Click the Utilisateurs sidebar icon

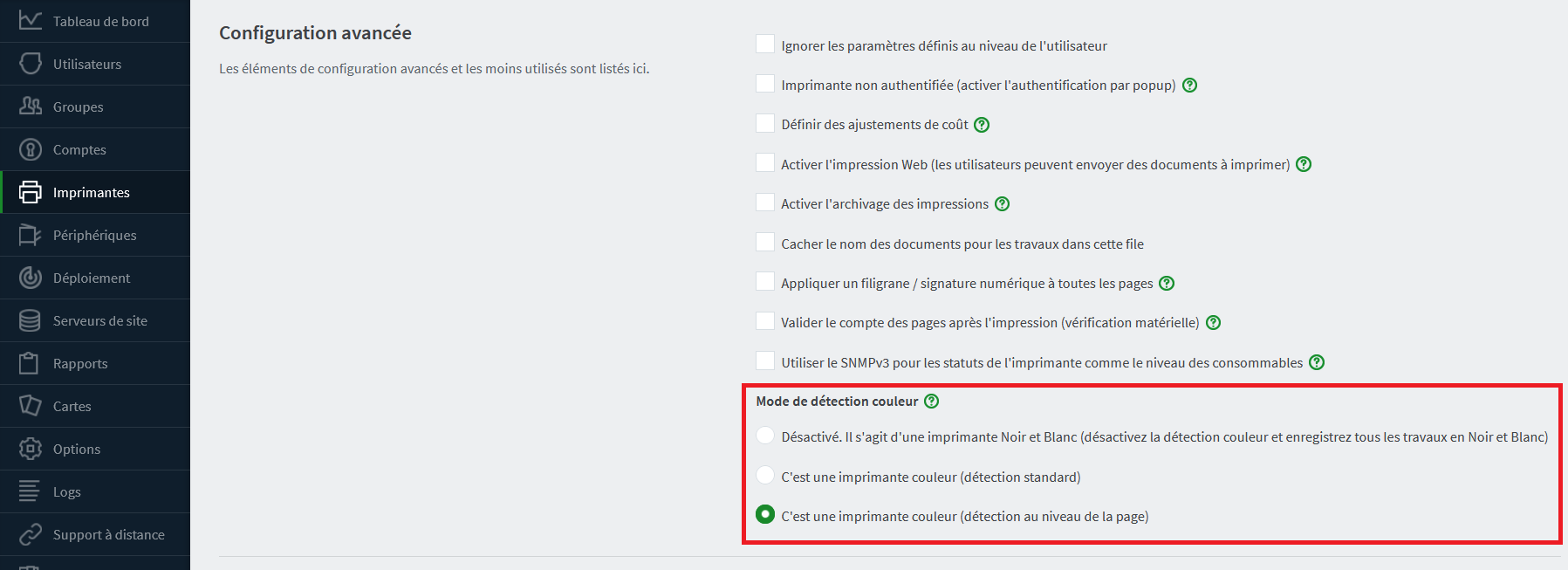pos(31,64)
